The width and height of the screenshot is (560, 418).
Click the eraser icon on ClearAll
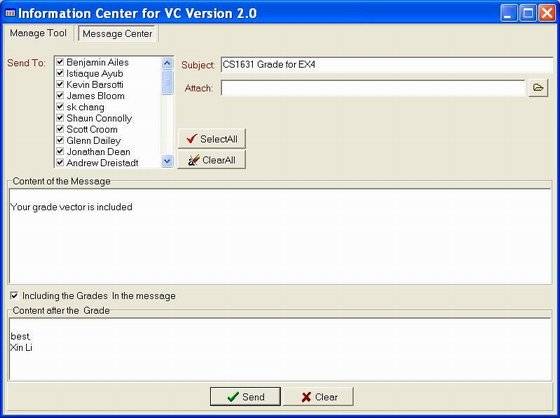[x=194, y=160]
